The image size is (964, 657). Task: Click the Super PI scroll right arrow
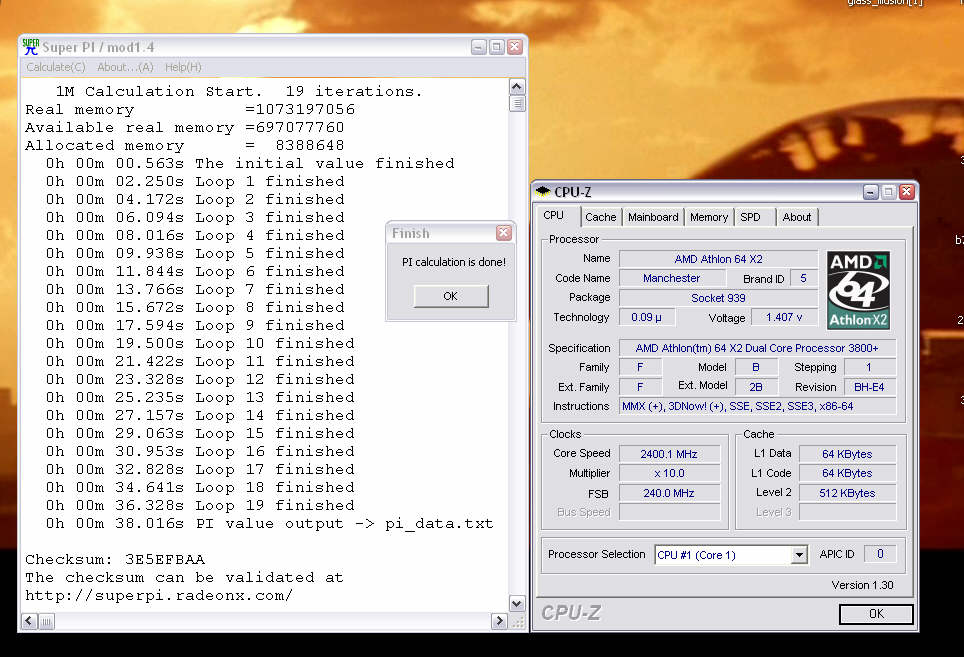(x=499, y=621)
